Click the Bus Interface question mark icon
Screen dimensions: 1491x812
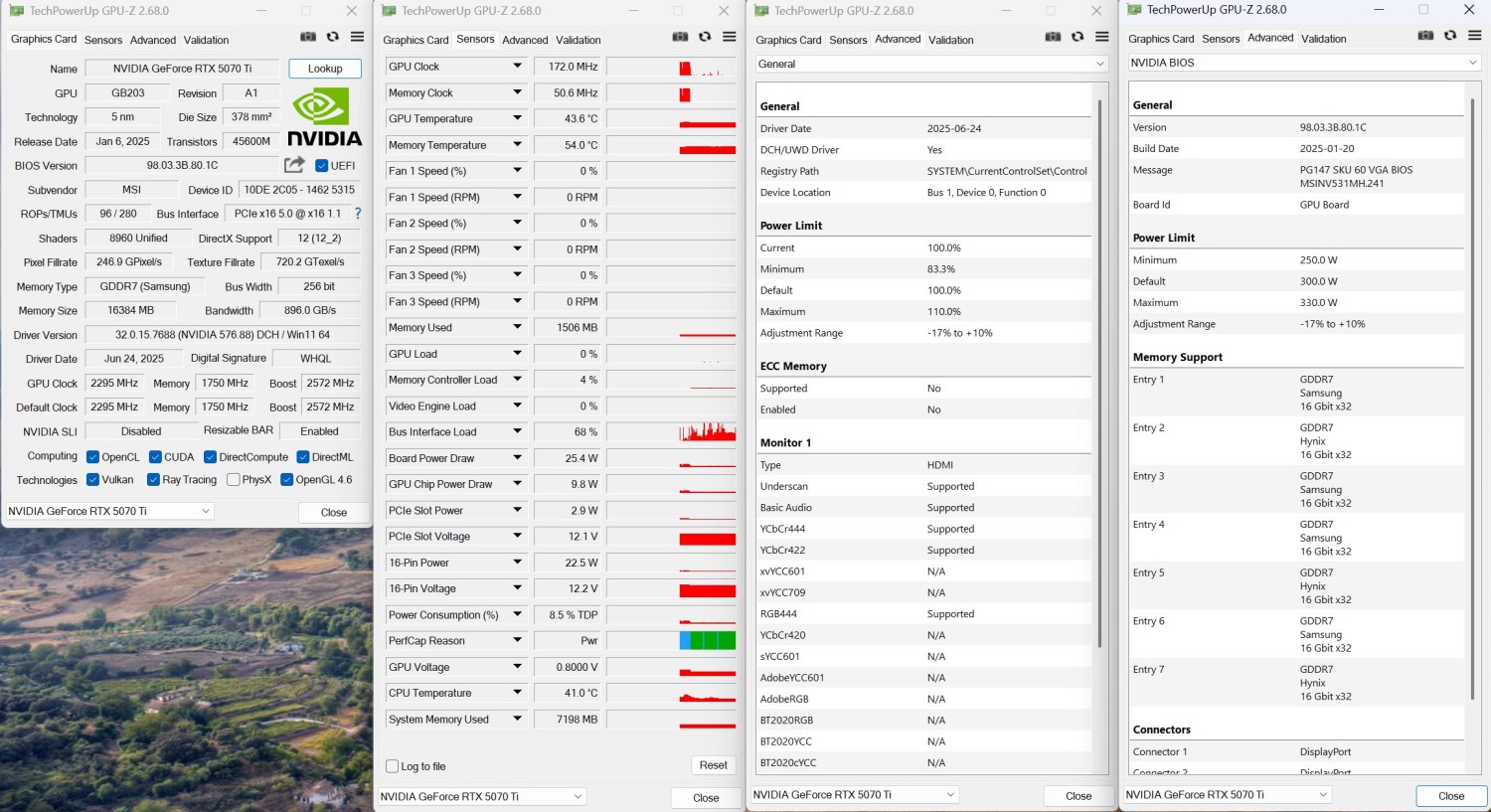[358, 214]
